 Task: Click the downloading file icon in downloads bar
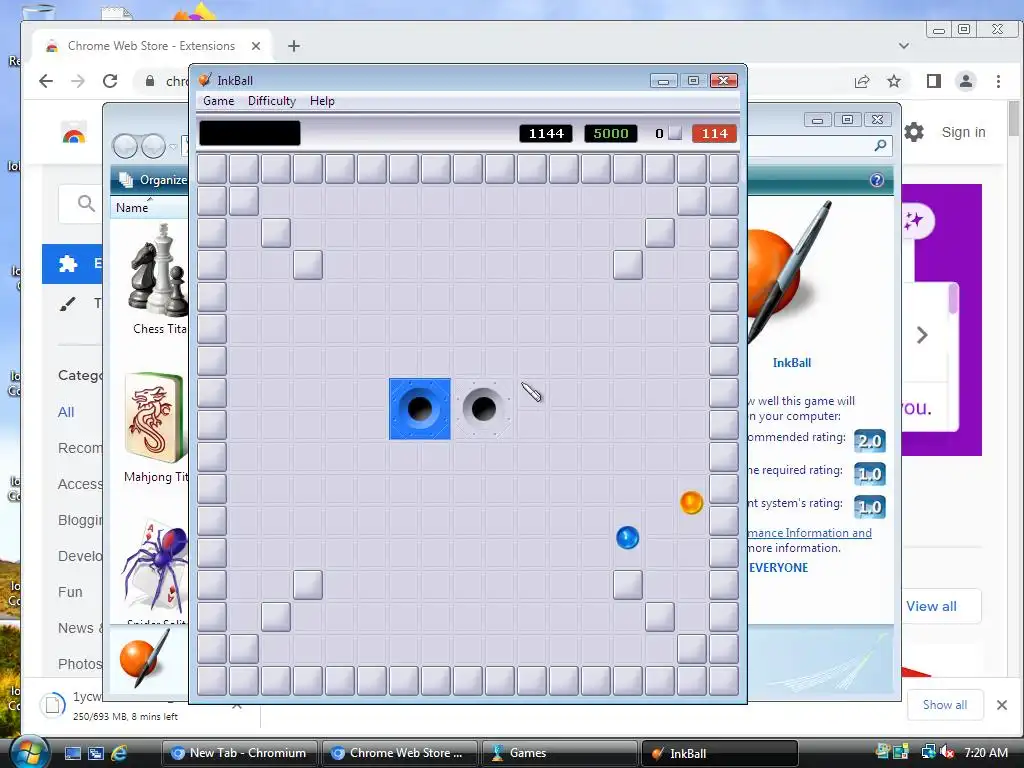[x=53, y=705]
